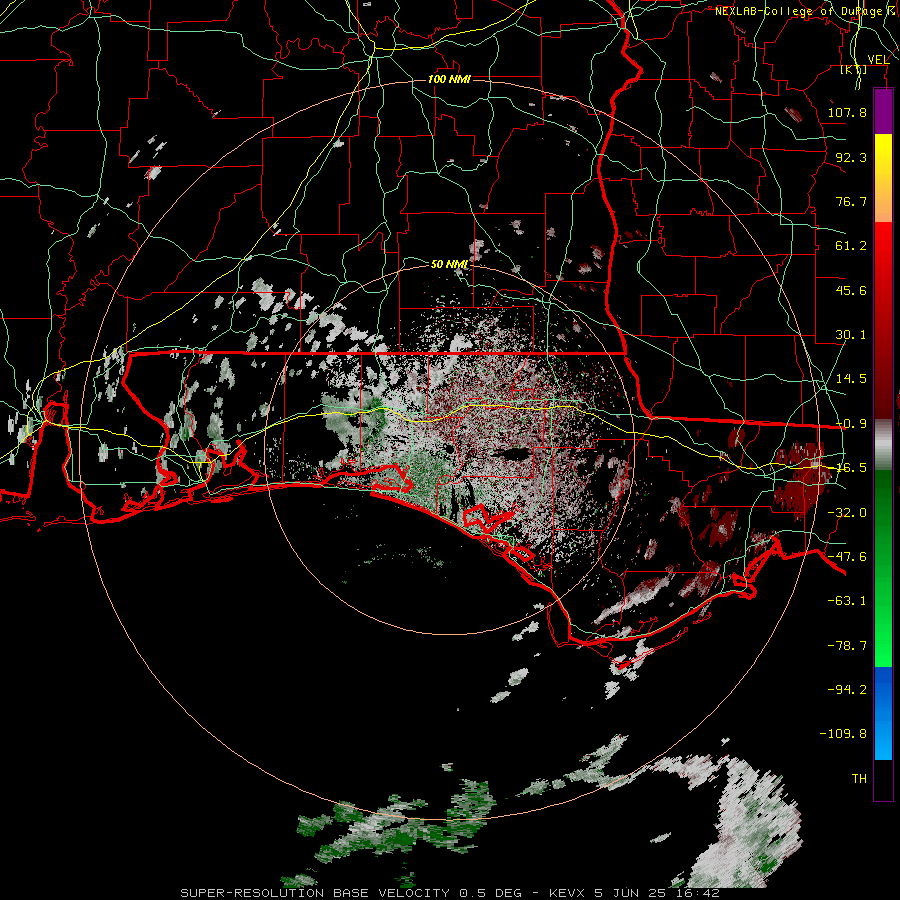Select the 61.2 velocity scale value
Viewport: 900px width, 900px height.
point(851,246)
